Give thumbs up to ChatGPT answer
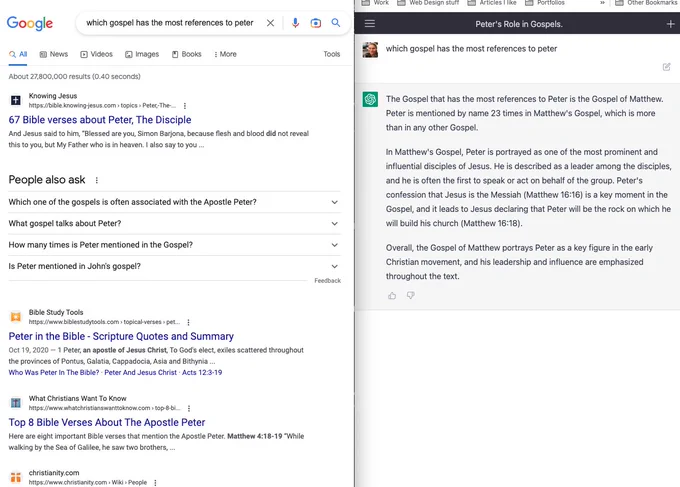Viewport: 680px width, 487px height. 392,296
